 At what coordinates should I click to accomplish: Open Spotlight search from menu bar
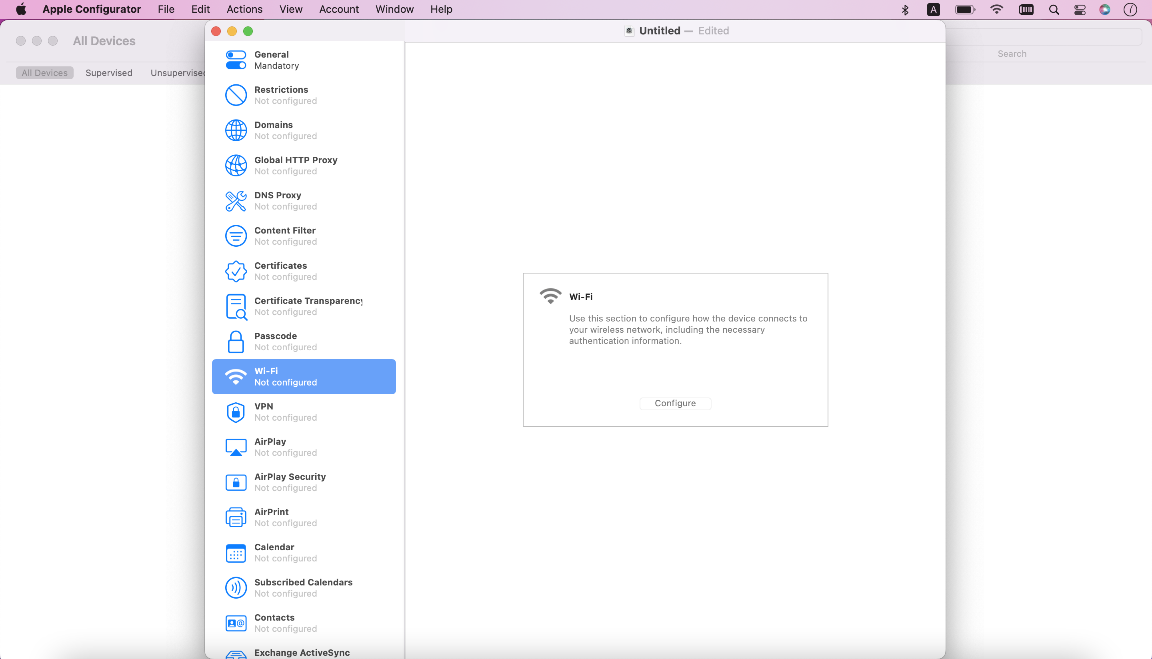(x=1054, y=10)
